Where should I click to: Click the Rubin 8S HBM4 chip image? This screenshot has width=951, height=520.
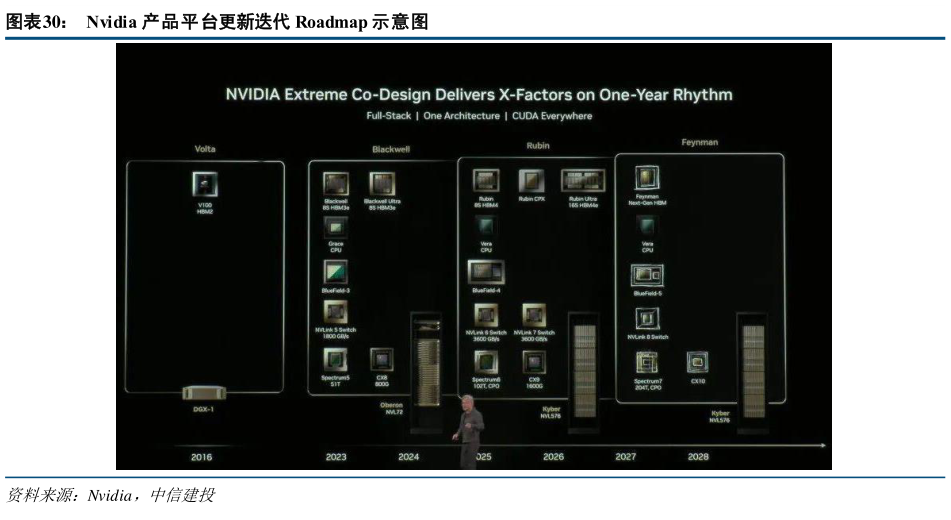(486, 181)
